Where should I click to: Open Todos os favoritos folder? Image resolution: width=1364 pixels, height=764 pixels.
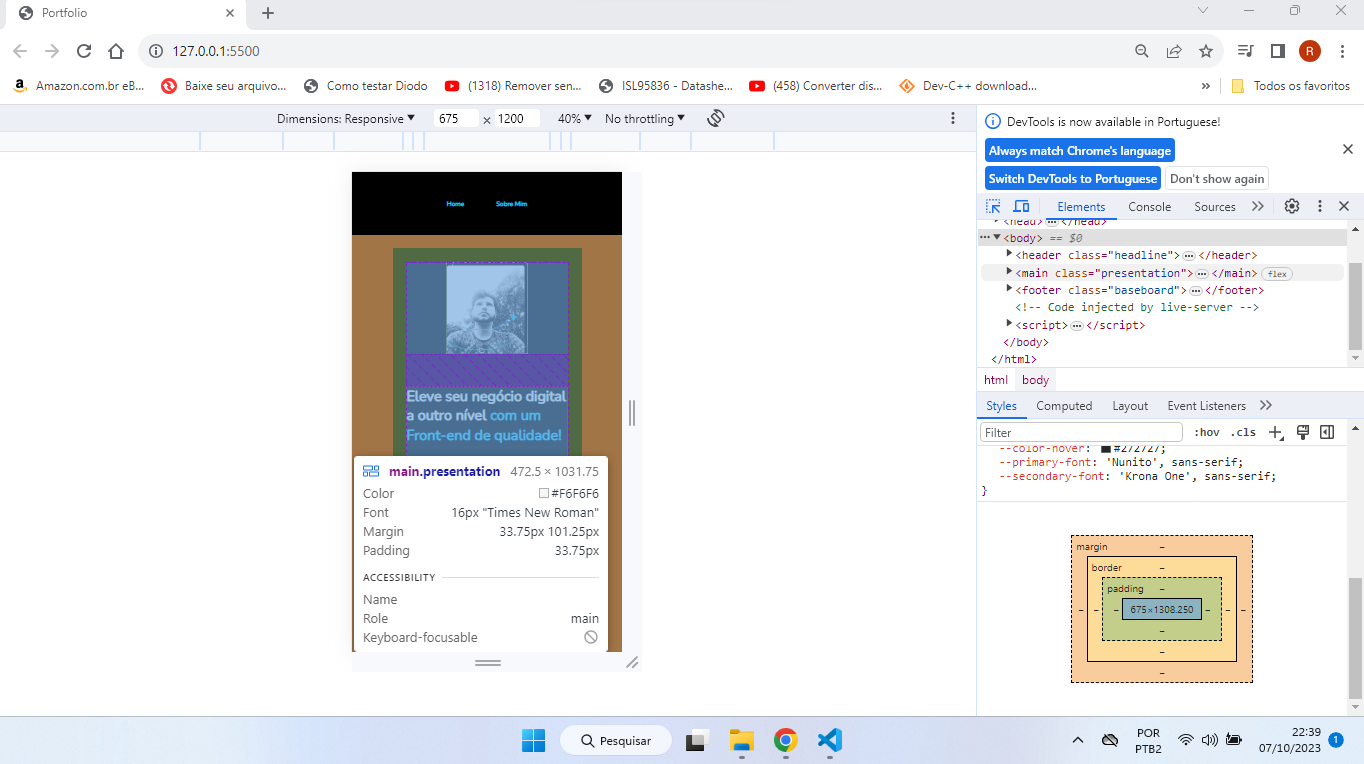1290,86
